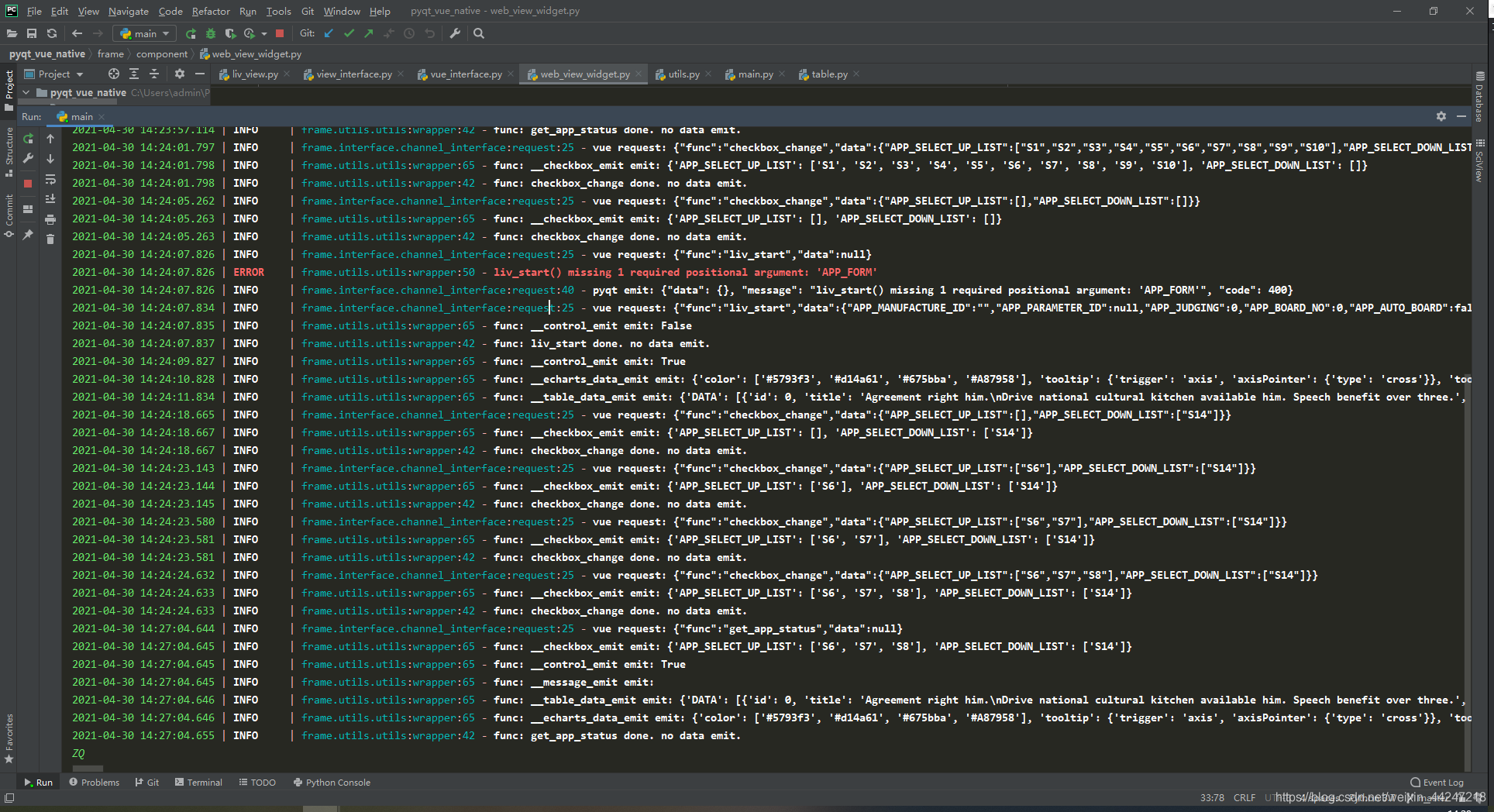Start debugging with the green bug icon
1494x812 pixels.
click(211, 33)
